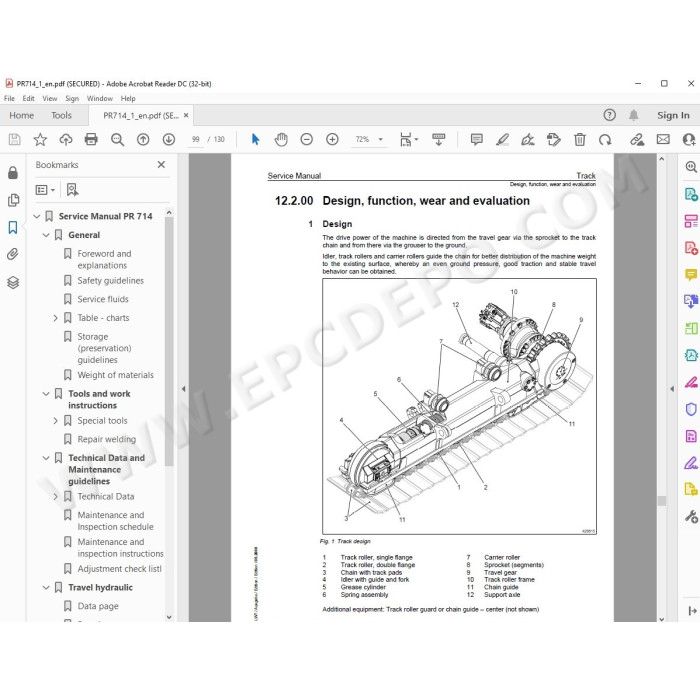The height and width of the screenshot is (700, 700).
Task: Click the Stamp tool icon
Action: 554,140
